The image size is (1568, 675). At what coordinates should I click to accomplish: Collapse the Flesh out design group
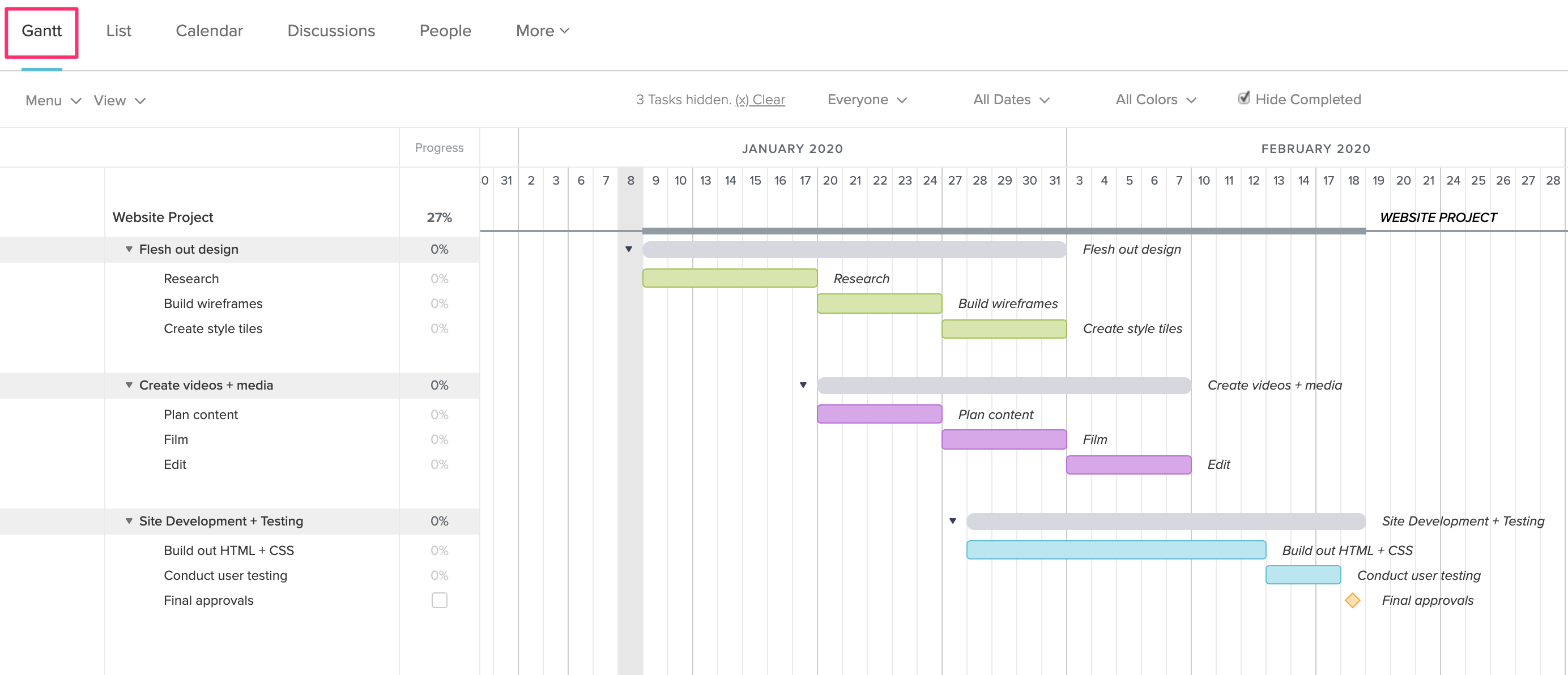point(129,249)
